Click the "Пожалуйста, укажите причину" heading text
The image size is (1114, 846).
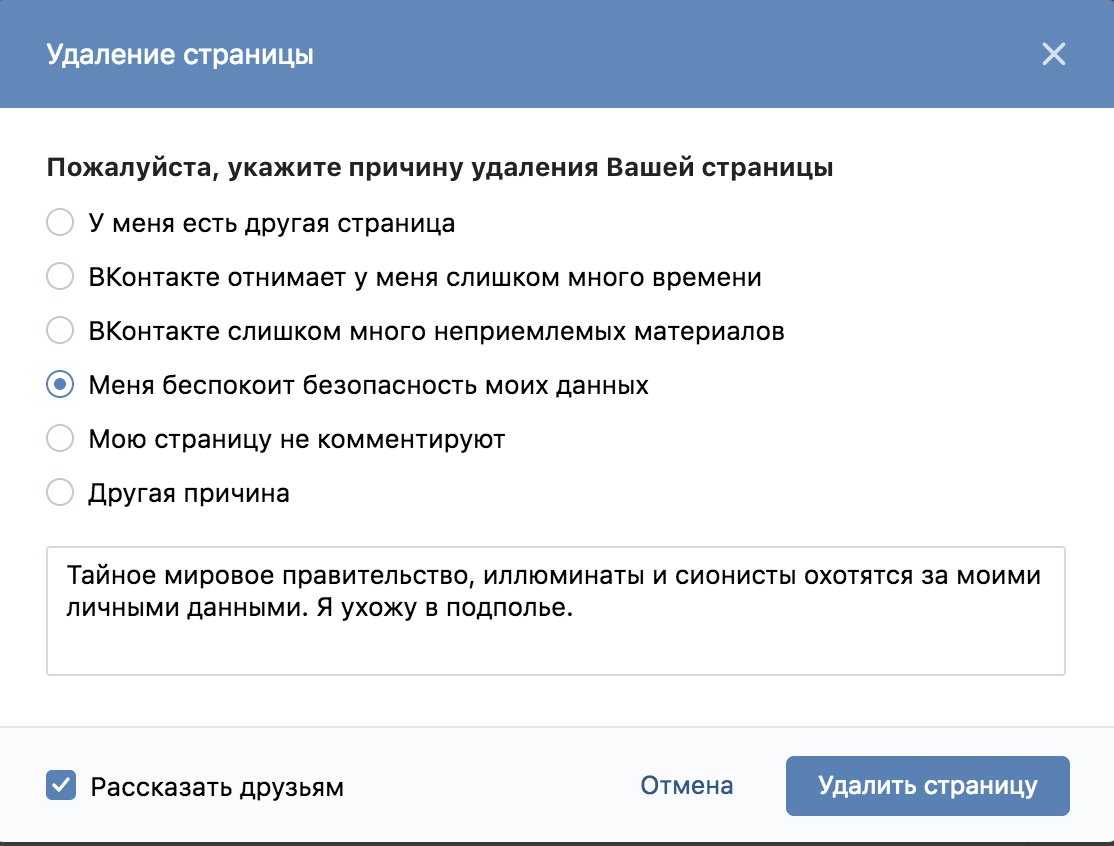440,168
